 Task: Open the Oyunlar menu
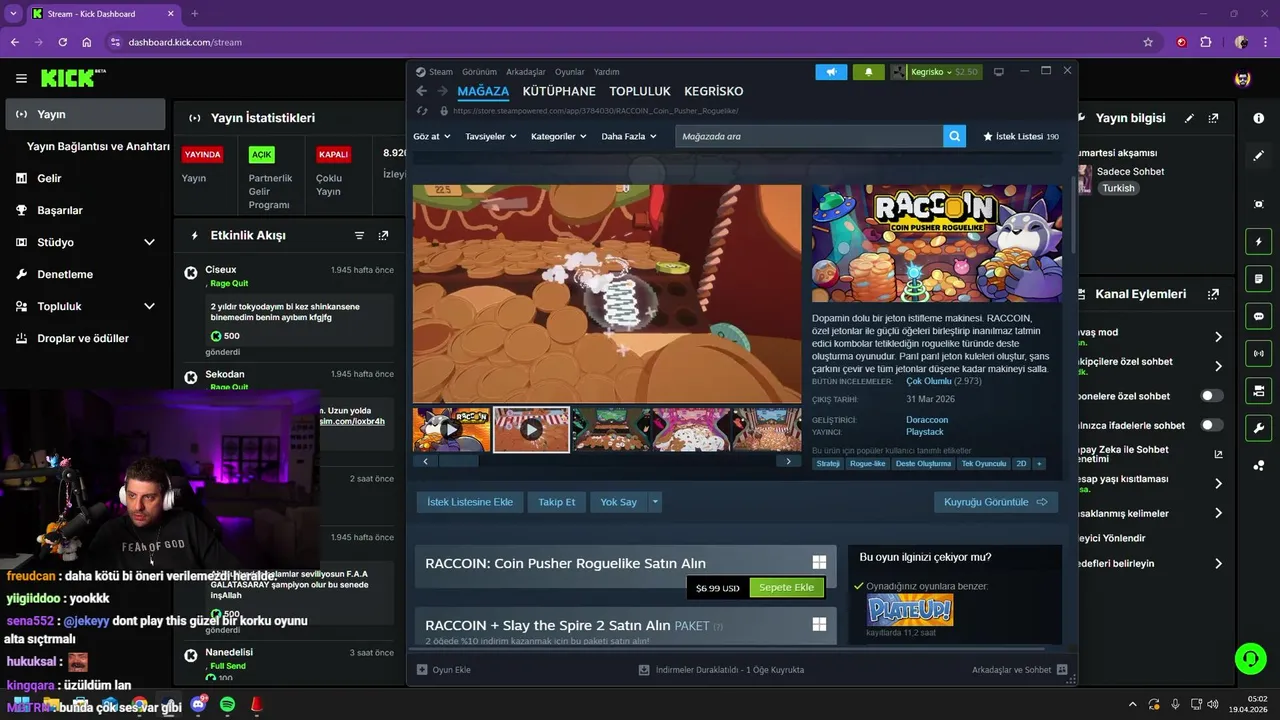coord(570,72)
